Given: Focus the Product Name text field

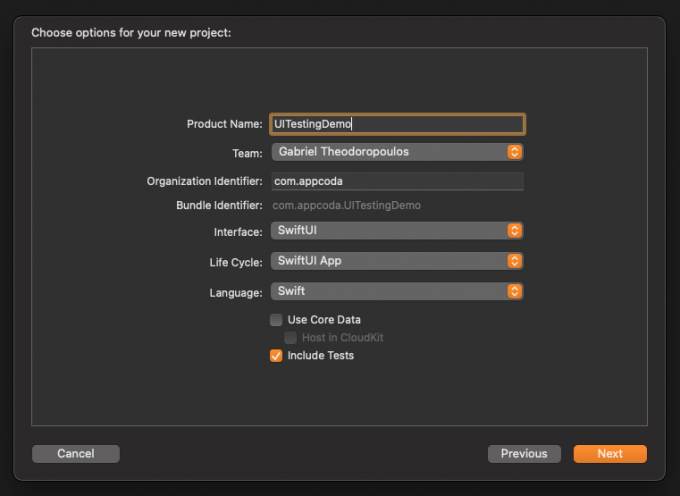Looking at the screenshot, I should [397, 124].
